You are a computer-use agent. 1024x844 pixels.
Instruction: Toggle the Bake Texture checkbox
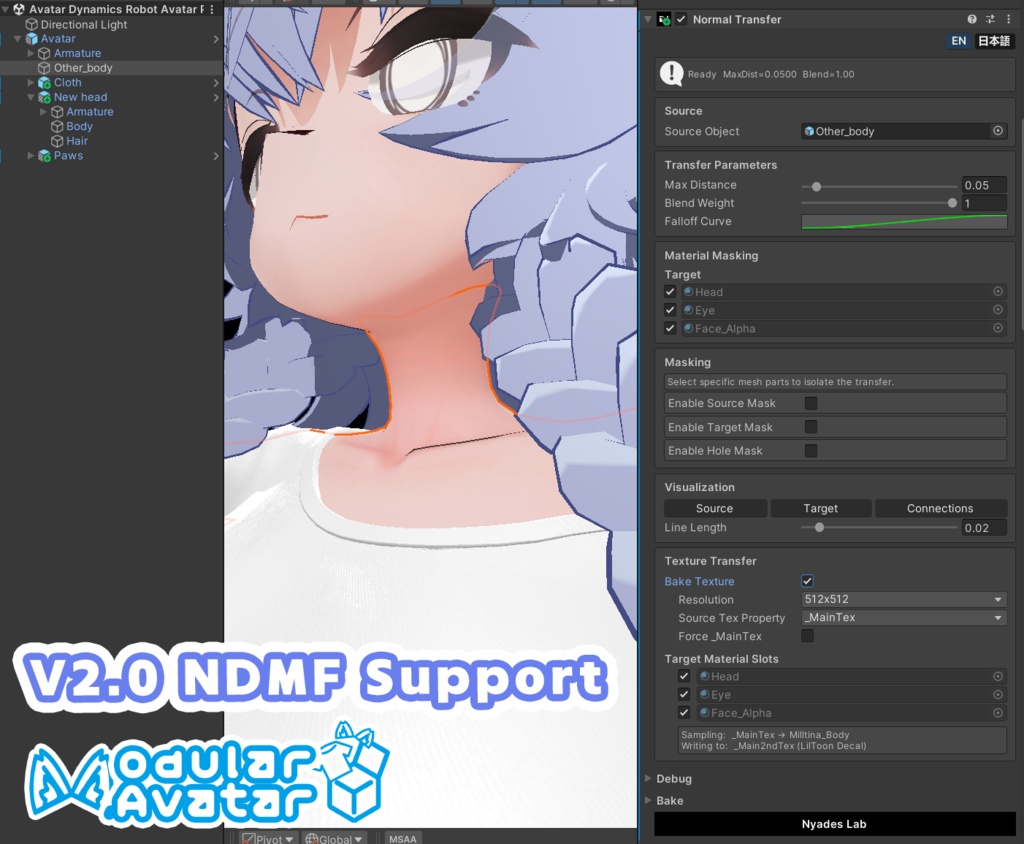tap(808, 581)
